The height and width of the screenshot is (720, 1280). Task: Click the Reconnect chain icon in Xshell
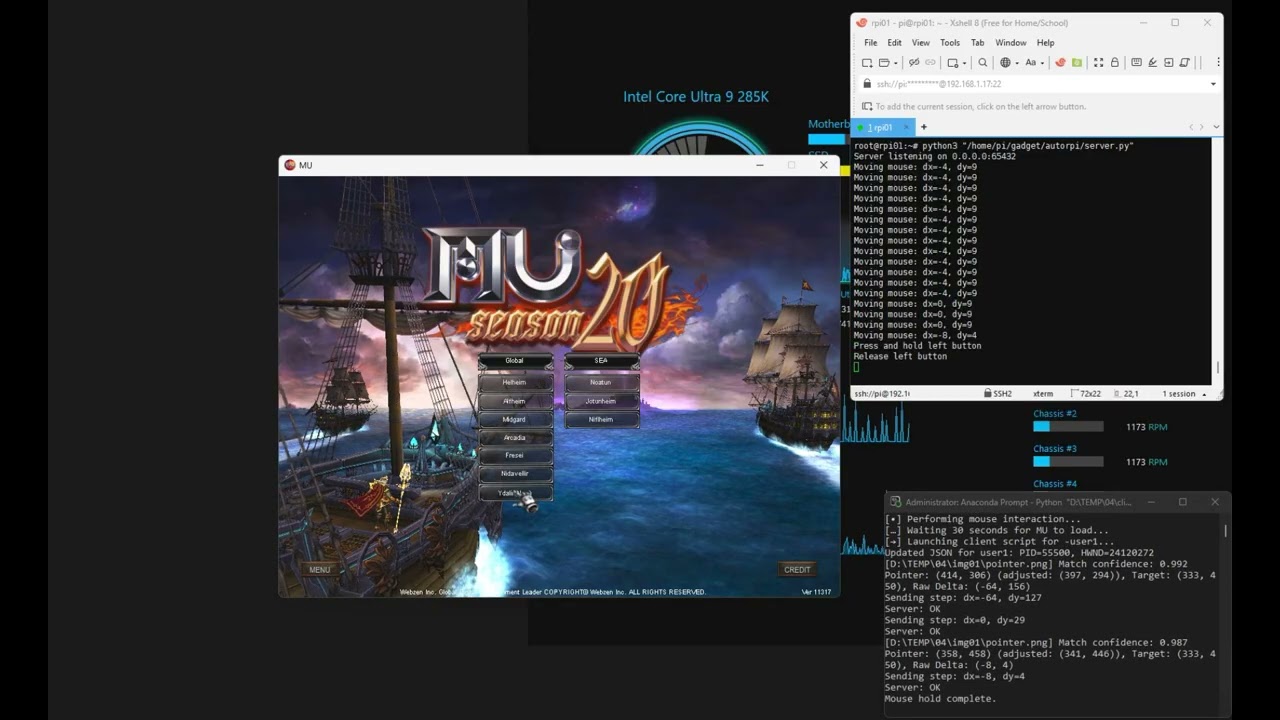tap(930, 62)
